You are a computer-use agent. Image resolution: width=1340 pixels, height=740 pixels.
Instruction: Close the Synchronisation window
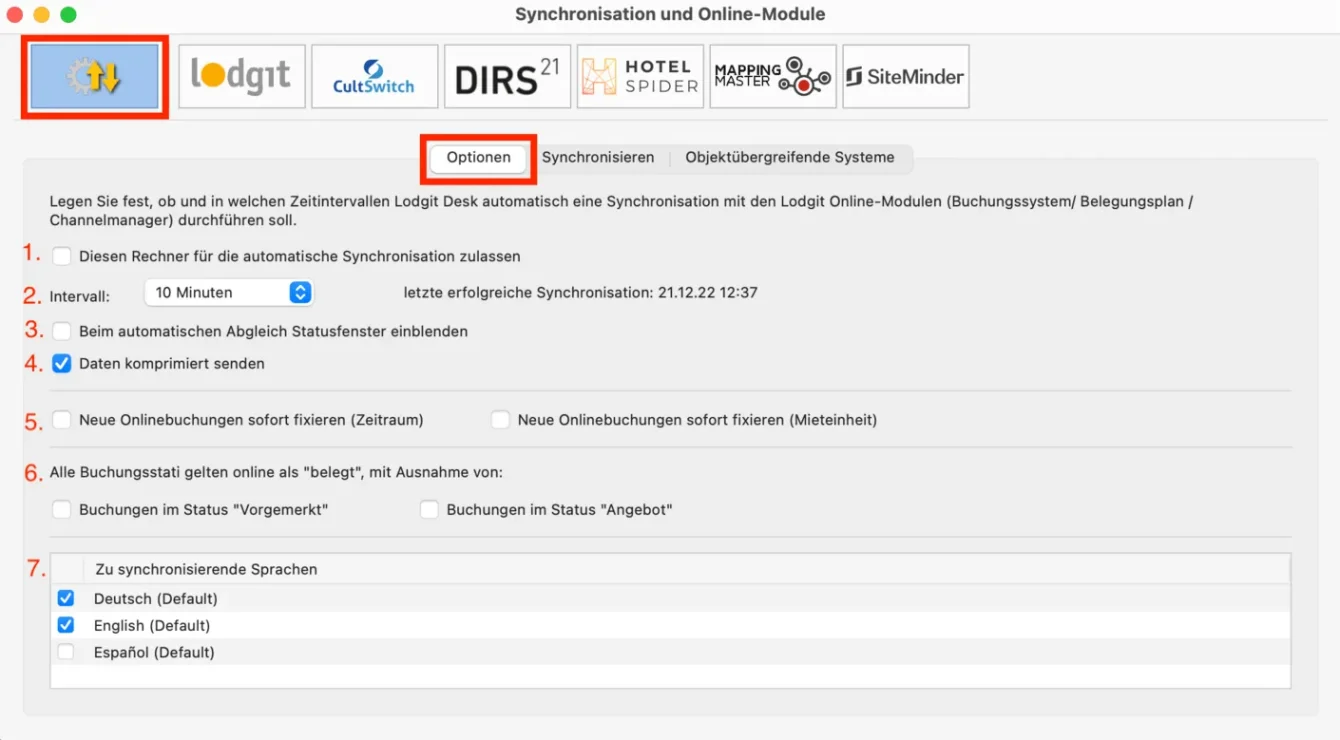(x=15, y=15)
